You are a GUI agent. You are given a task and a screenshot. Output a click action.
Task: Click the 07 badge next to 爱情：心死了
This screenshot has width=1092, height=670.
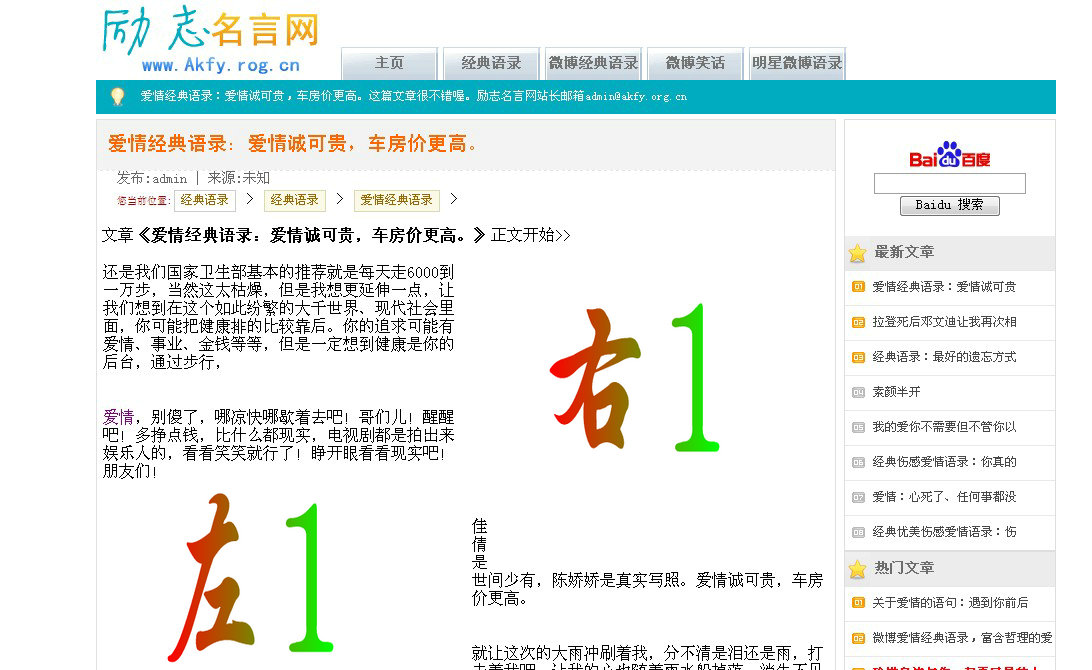click(858, 497)
